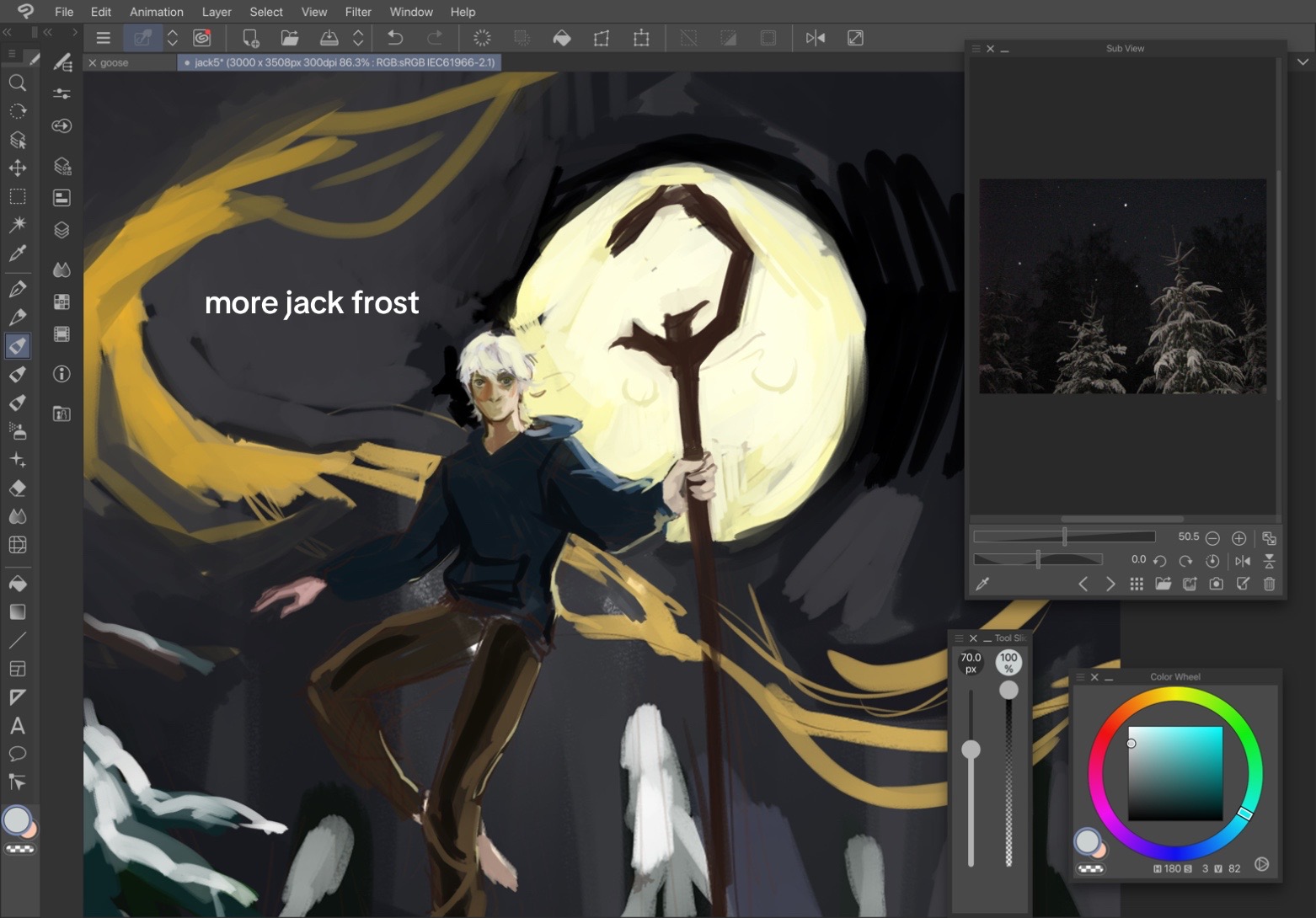This screenshot has width=1316, height=918.
Task: Click the Redo arrow in the command bar
Action: point(434,38)
